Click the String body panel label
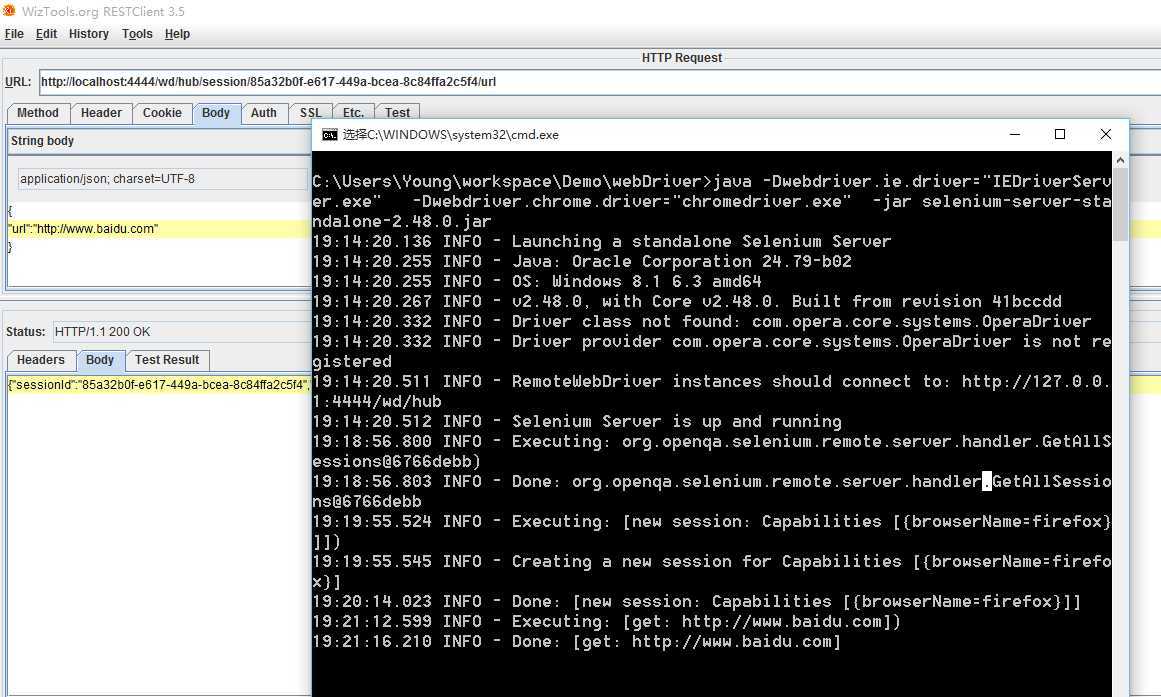Image resolution: width=1161 pixels, height=697 pixels. point(42,141)
